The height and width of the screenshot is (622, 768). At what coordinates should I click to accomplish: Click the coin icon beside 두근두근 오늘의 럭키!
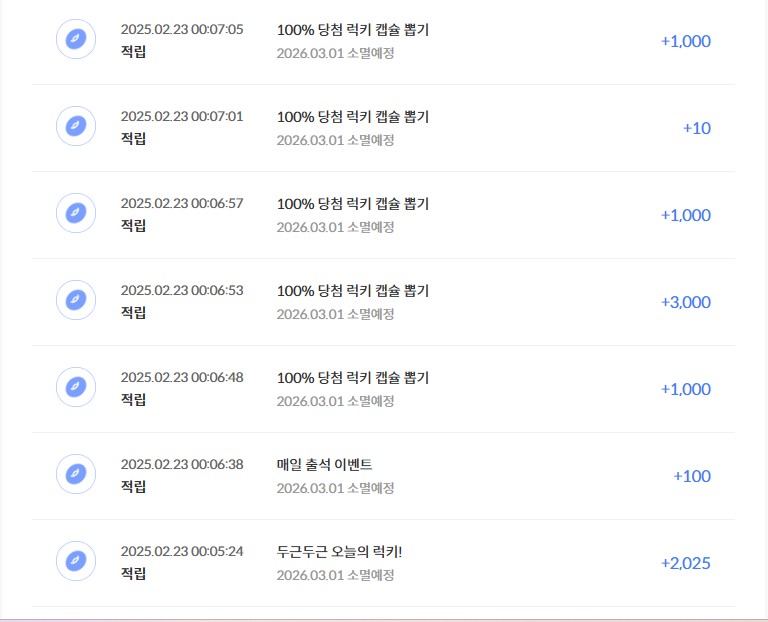76,561
